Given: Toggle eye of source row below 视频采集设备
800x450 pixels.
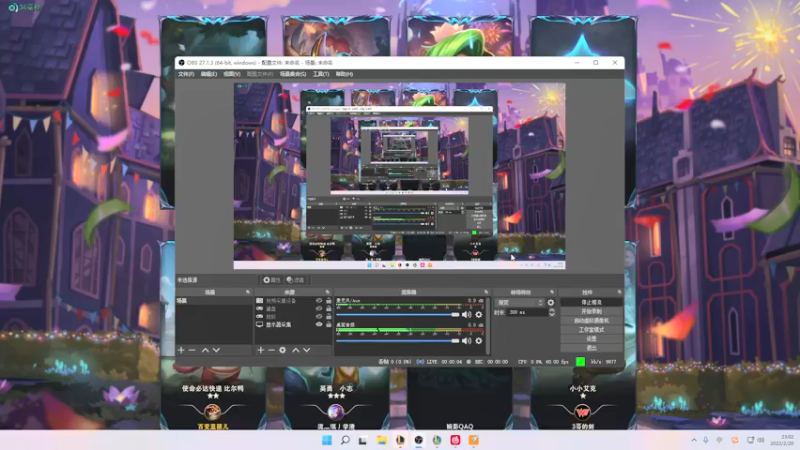Looking at the screenshot, I should [x=319, y=309].
